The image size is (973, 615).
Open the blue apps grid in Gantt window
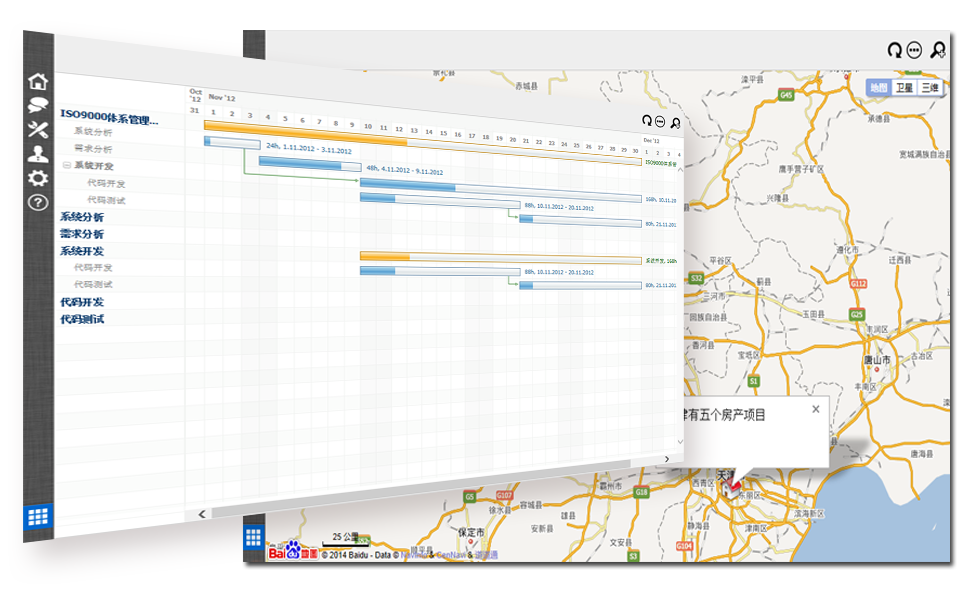[38, 516]
